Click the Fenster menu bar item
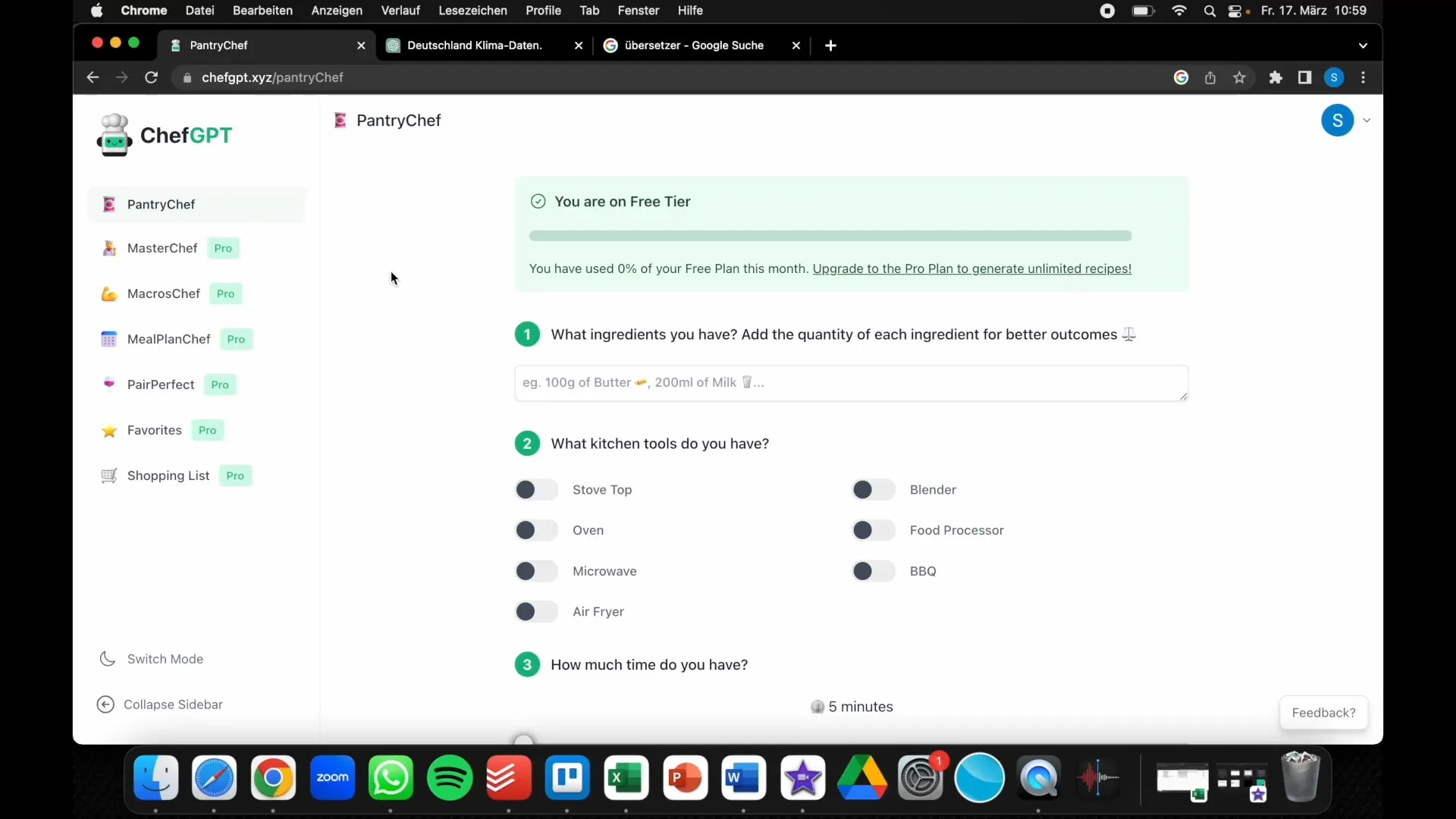The height and width of the screenshot is (819, 1456). [638, 11]
